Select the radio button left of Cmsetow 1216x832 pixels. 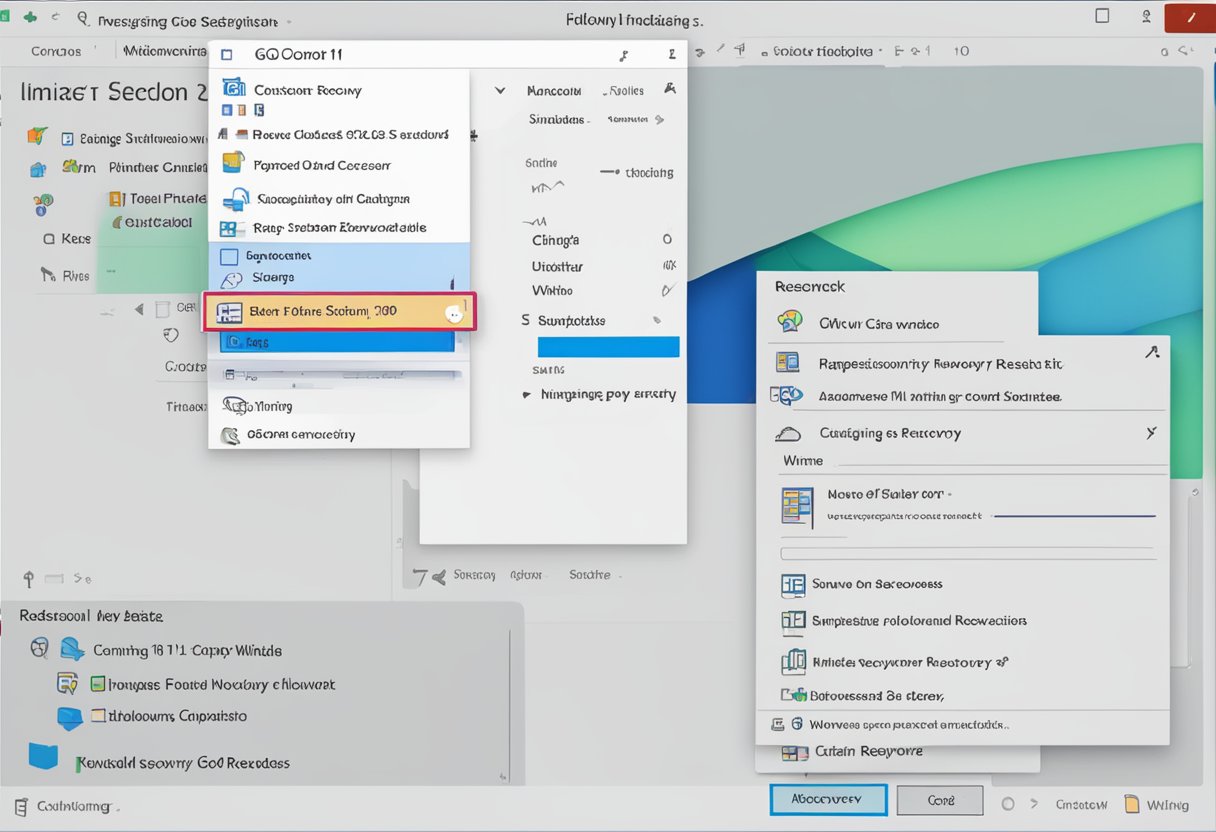1008,804
